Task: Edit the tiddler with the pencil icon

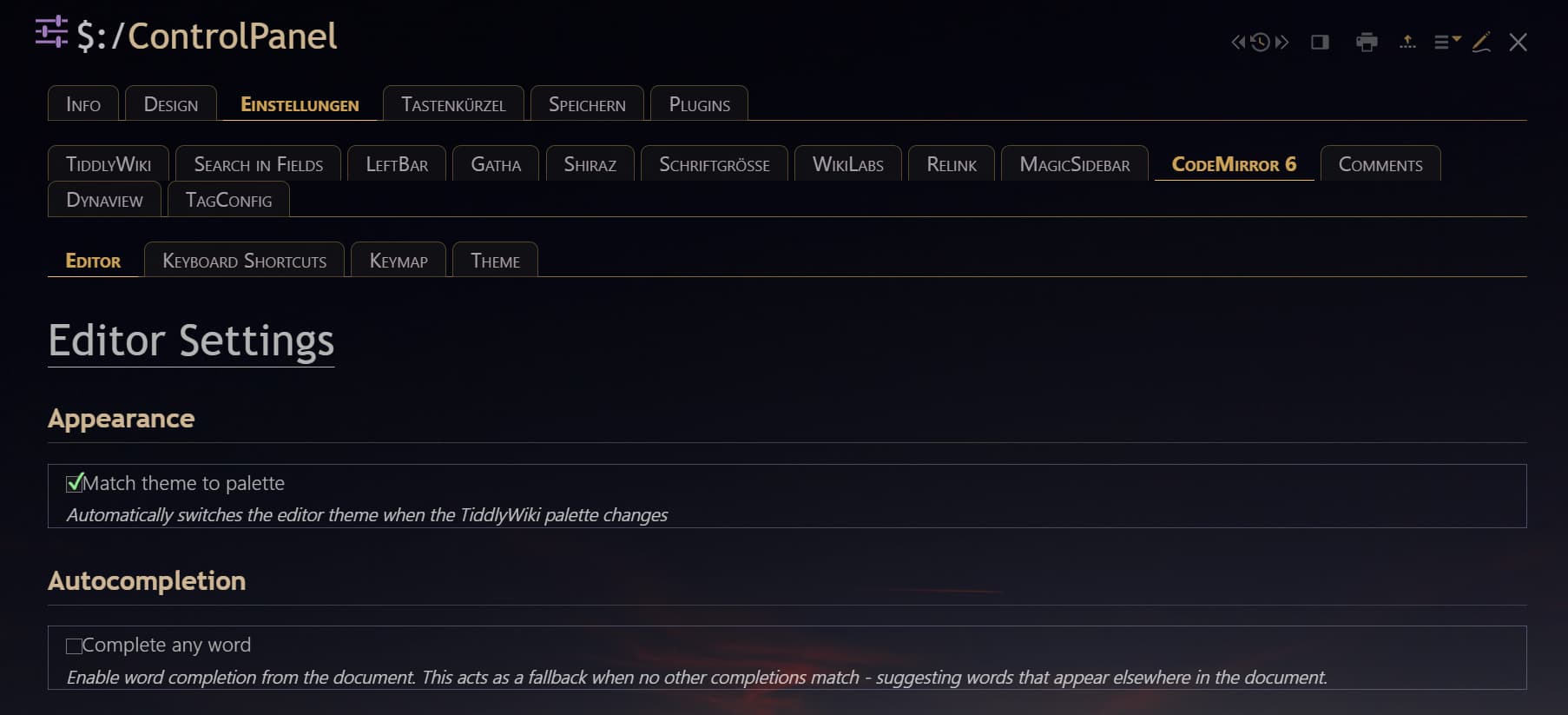Action: pos(1482,42)
